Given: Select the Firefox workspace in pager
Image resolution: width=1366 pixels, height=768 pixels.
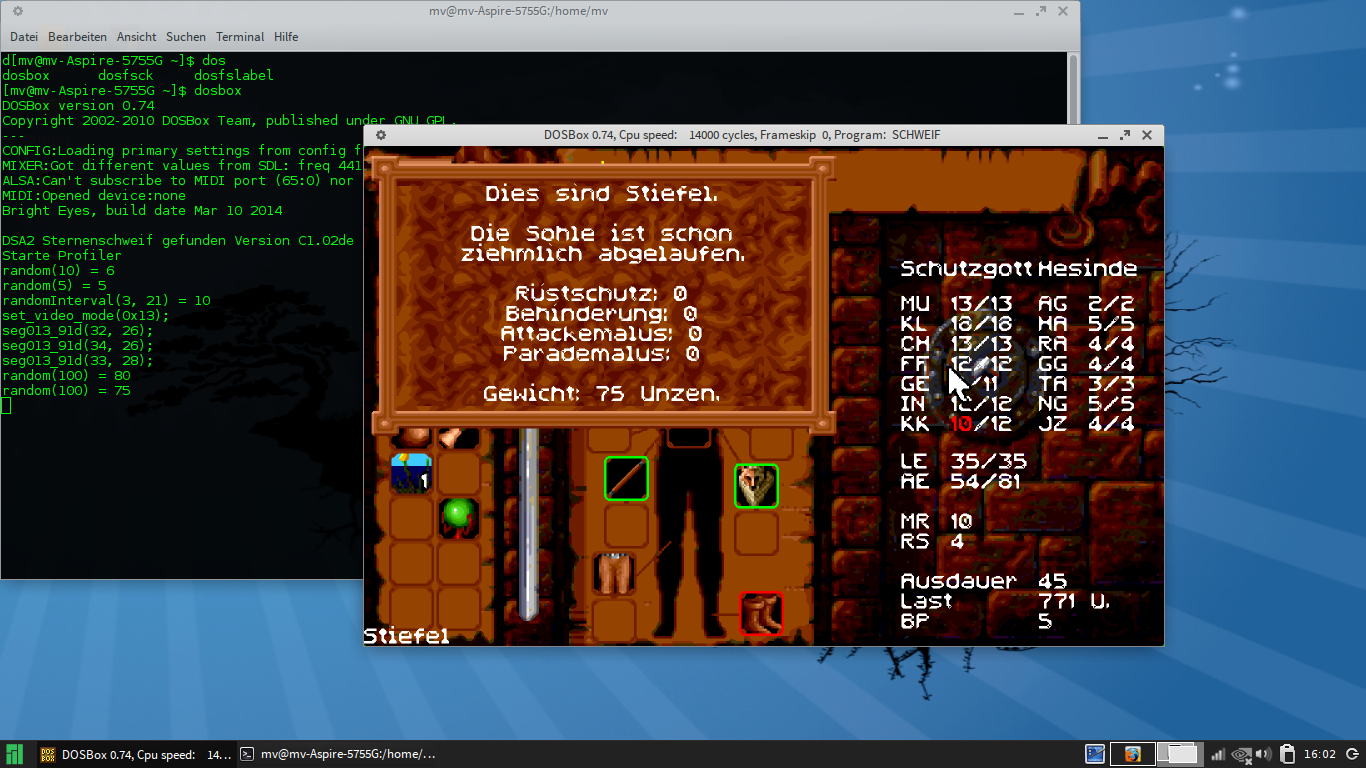Looking at the screenshot, I should [x=1132, y=754].
